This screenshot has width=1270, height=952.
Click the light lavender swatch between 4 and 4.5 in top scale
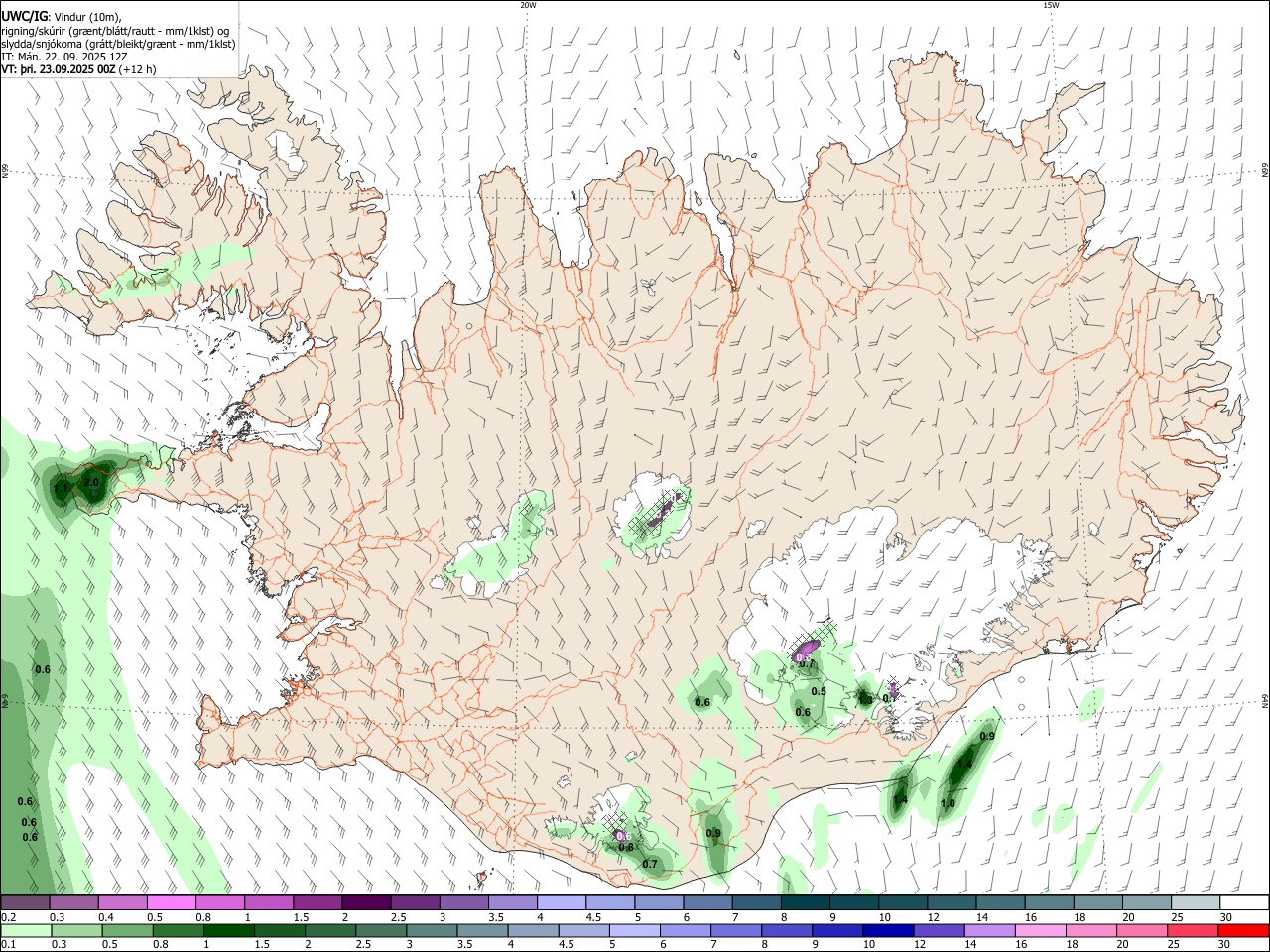pos(562,902)
